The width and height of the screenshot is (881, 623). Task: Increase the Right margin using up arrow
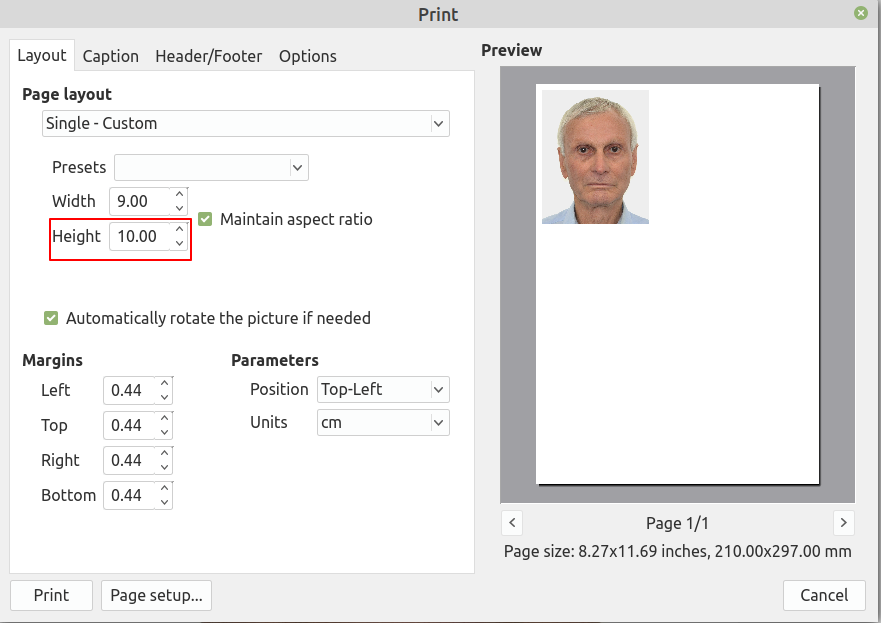tap(165, 453)
